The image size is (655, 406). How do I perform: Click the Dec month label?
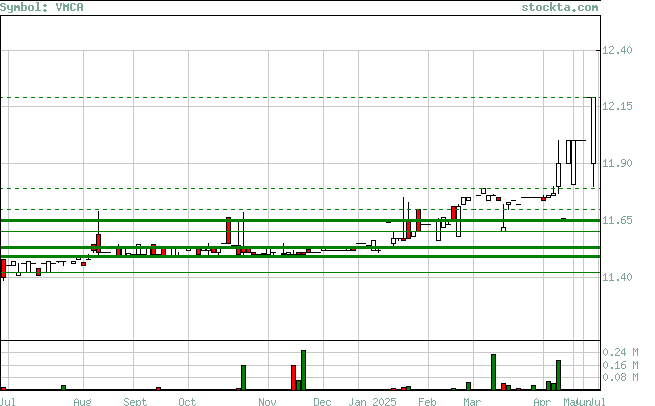pyautogui.click(x=322, y=402)
